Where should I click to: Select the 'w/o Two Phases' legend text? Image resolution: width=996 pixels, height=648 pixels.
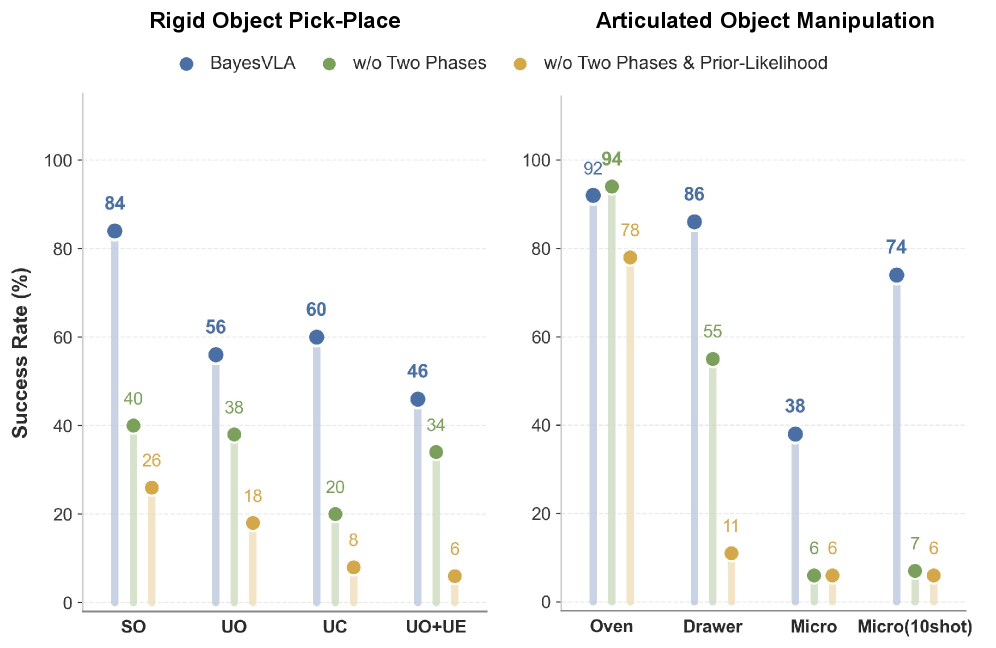click(420, 64)
